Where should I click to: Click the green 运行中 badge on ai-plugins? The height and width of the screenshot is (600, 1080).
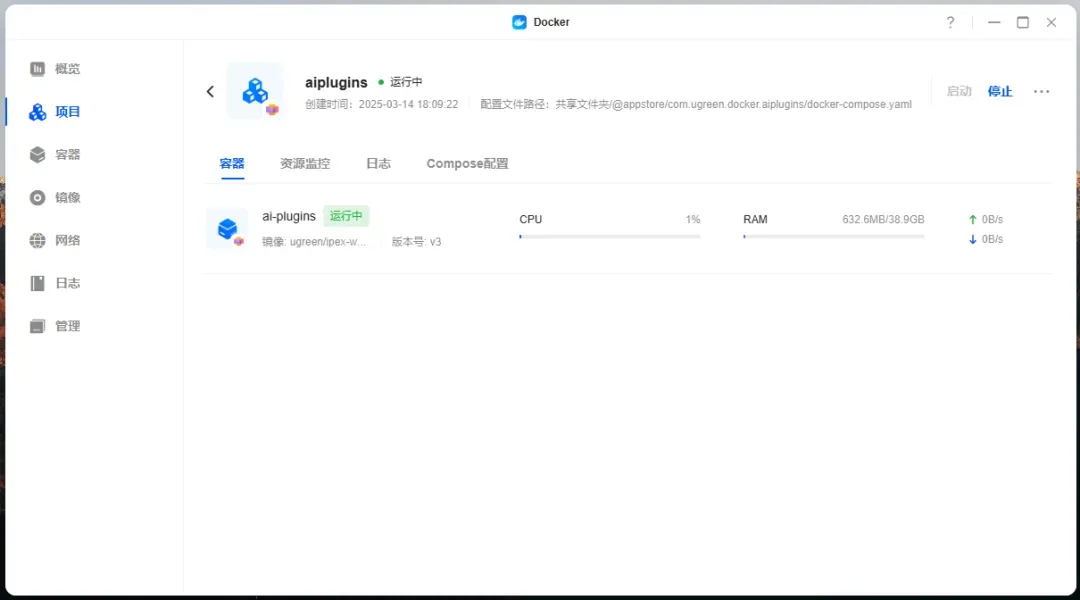[x=346, y=216]
